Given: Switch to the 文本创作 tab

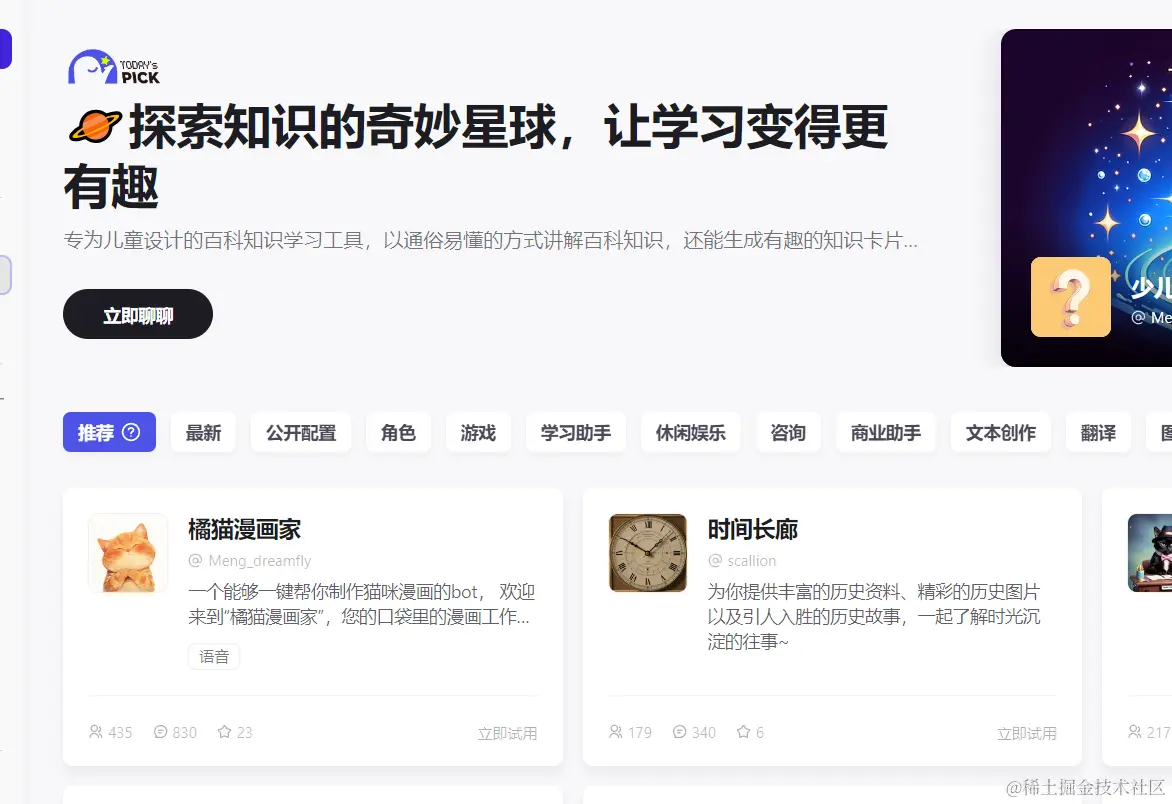Looking at the screenshot, I should point(1001,432).
